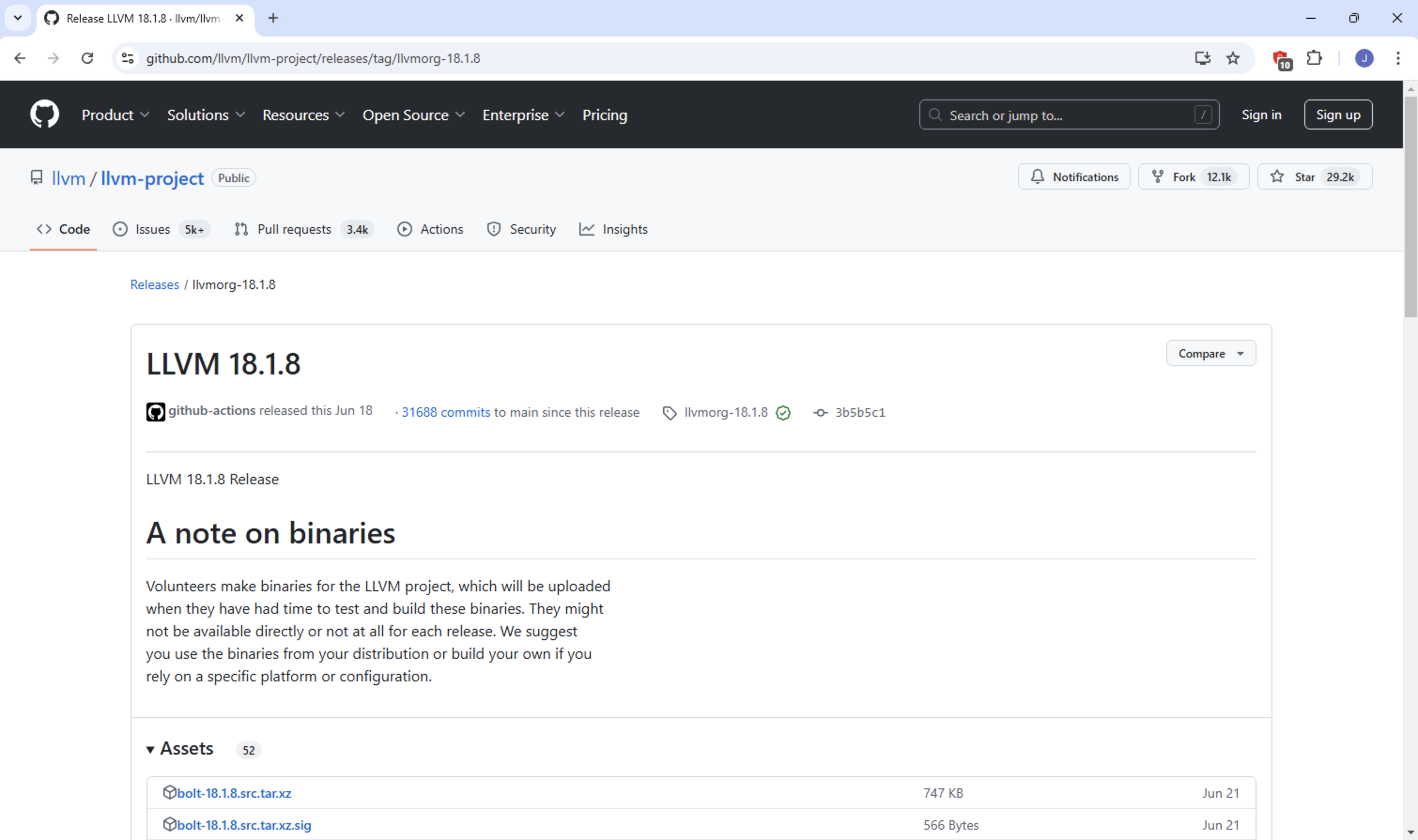Screen dimensions: 1418x840
Task: Reload the page with the refresh icon
Action: (87, 58)
